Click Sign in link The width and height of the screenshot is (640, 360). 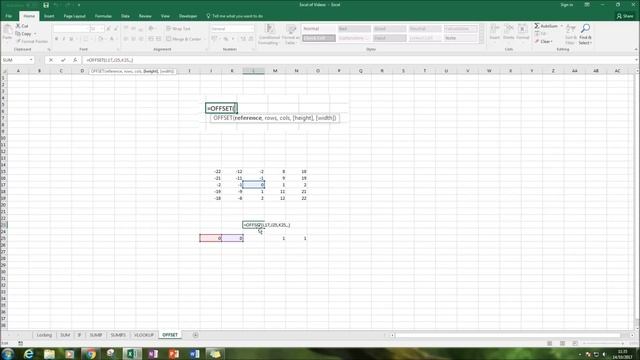click(x=567, y=4)
